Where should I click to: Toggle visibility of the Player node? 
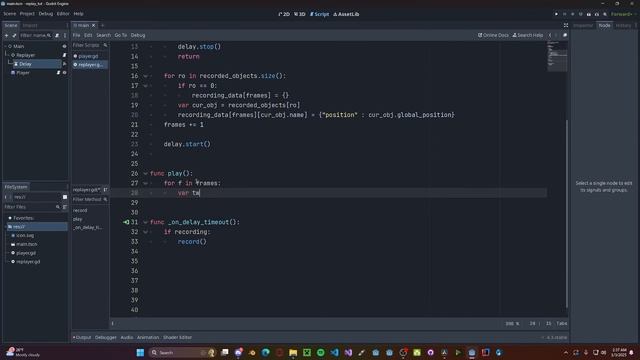(x=64, y=73)
